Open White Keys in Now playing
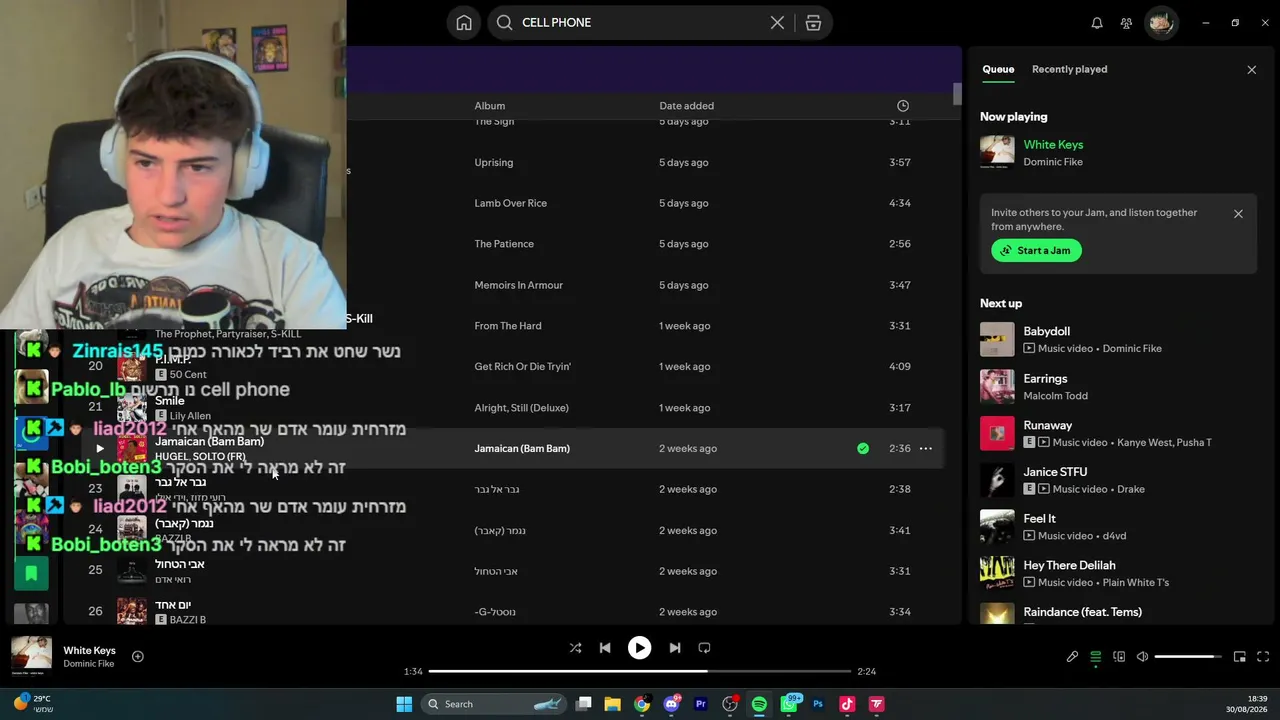The width and height of the screenshot is (1280, 720). click(x=1053, y=145)
